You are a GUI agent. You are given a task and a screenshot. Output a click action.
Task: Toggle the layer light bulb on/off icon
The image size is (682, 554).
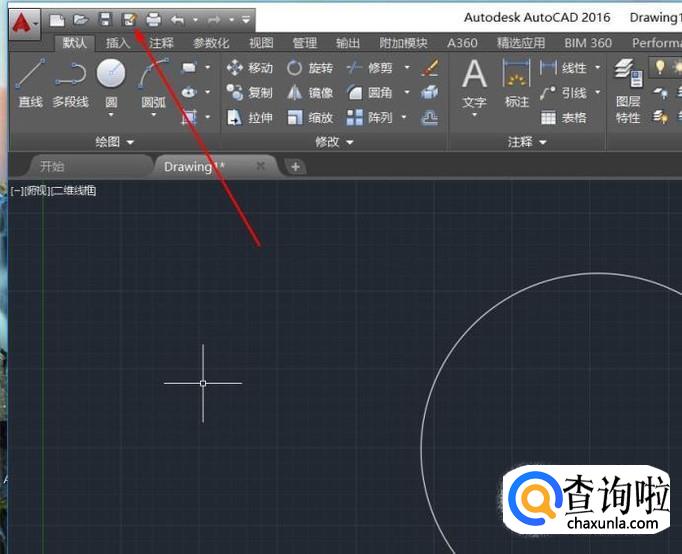(660, 67)
